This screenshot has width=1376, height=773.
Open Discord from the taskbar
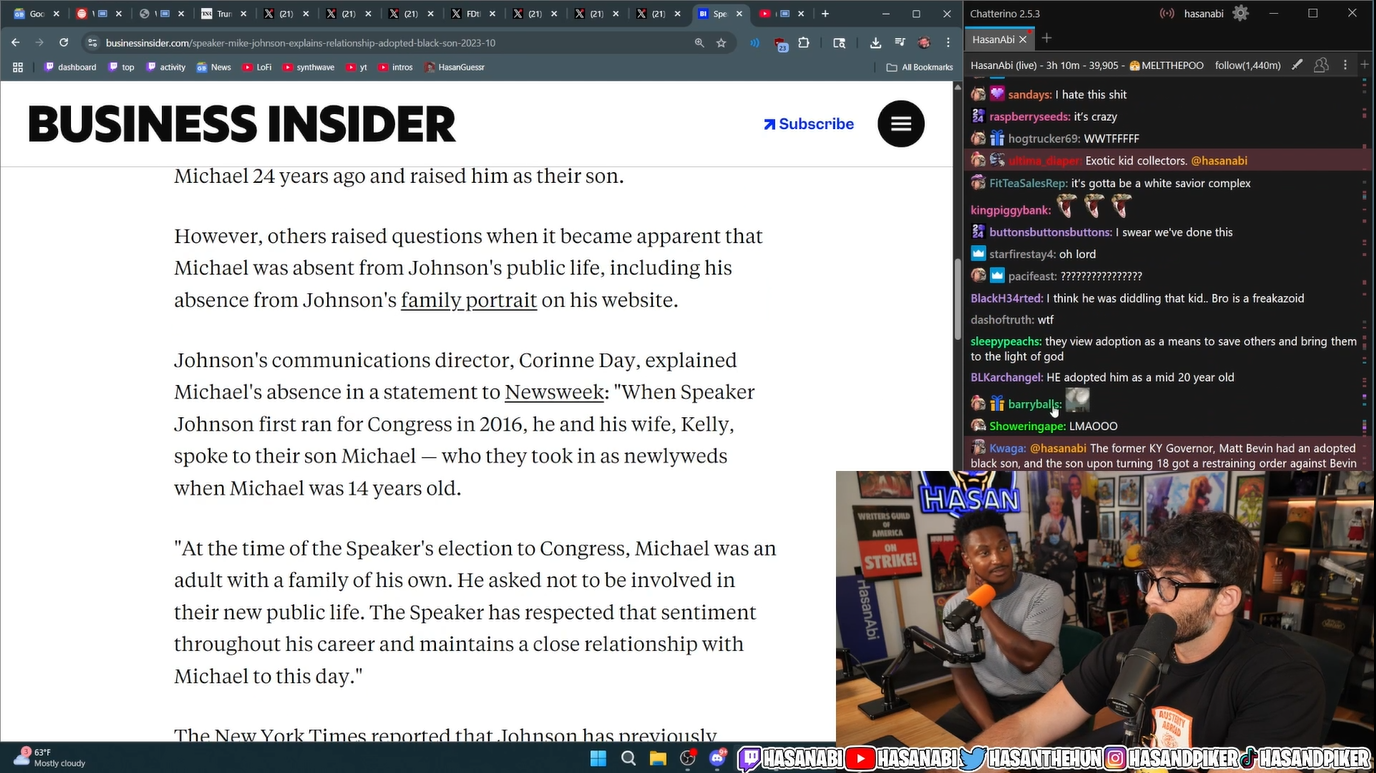click(x=718, y=758)
